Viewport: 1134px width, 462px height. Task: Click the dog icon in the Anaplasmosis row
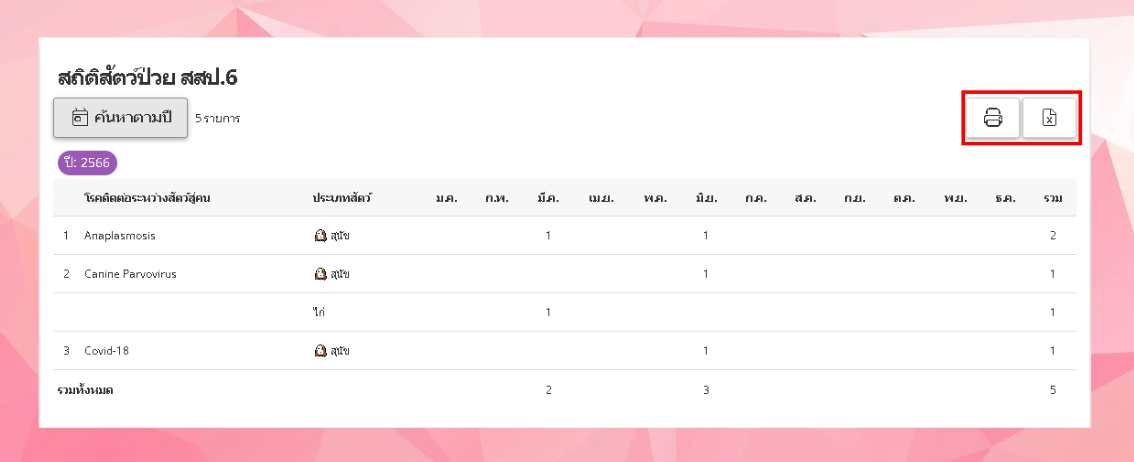[x=320, y=236]
